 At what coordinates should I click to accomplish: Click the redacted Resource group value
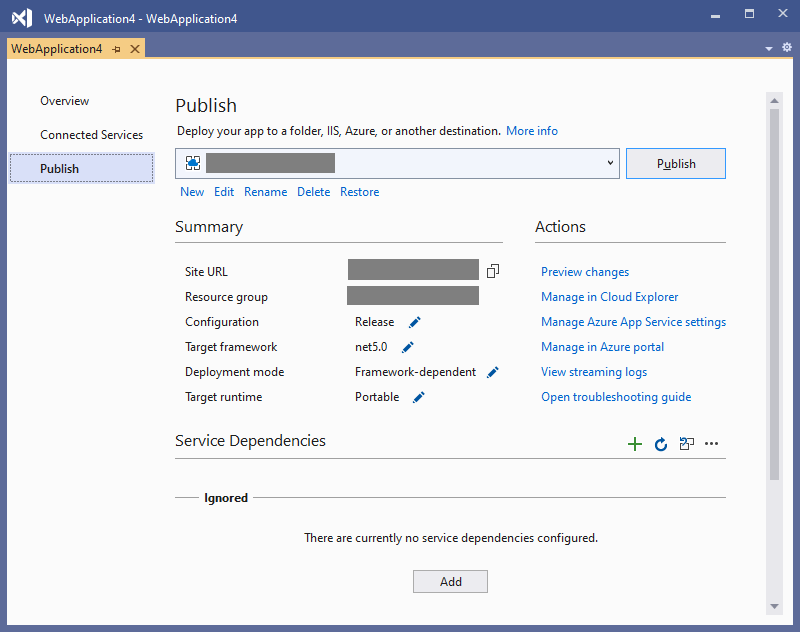tap(413, 295)
